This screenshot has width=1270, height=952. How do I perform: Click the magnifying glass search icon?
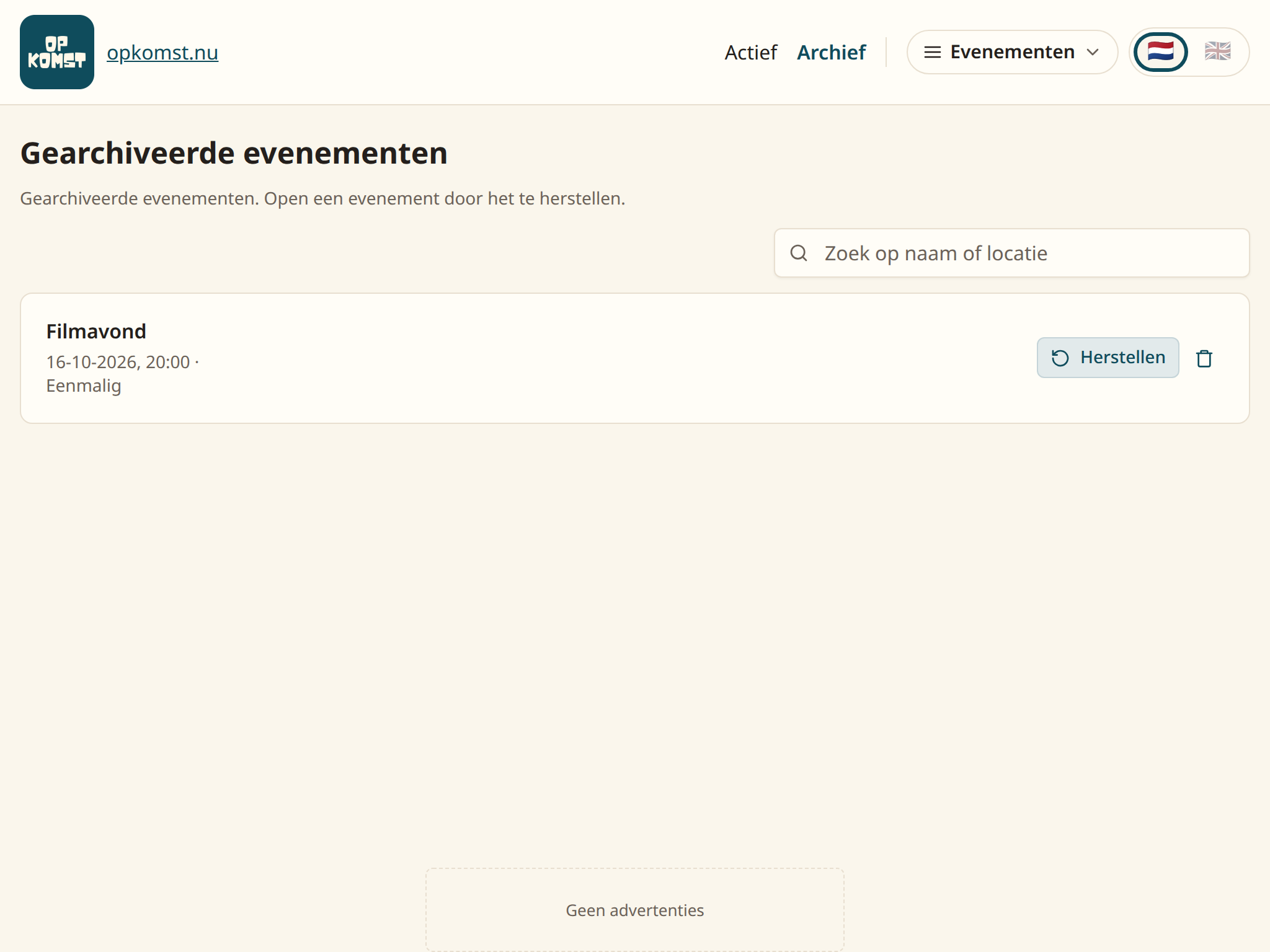(799, 253)
